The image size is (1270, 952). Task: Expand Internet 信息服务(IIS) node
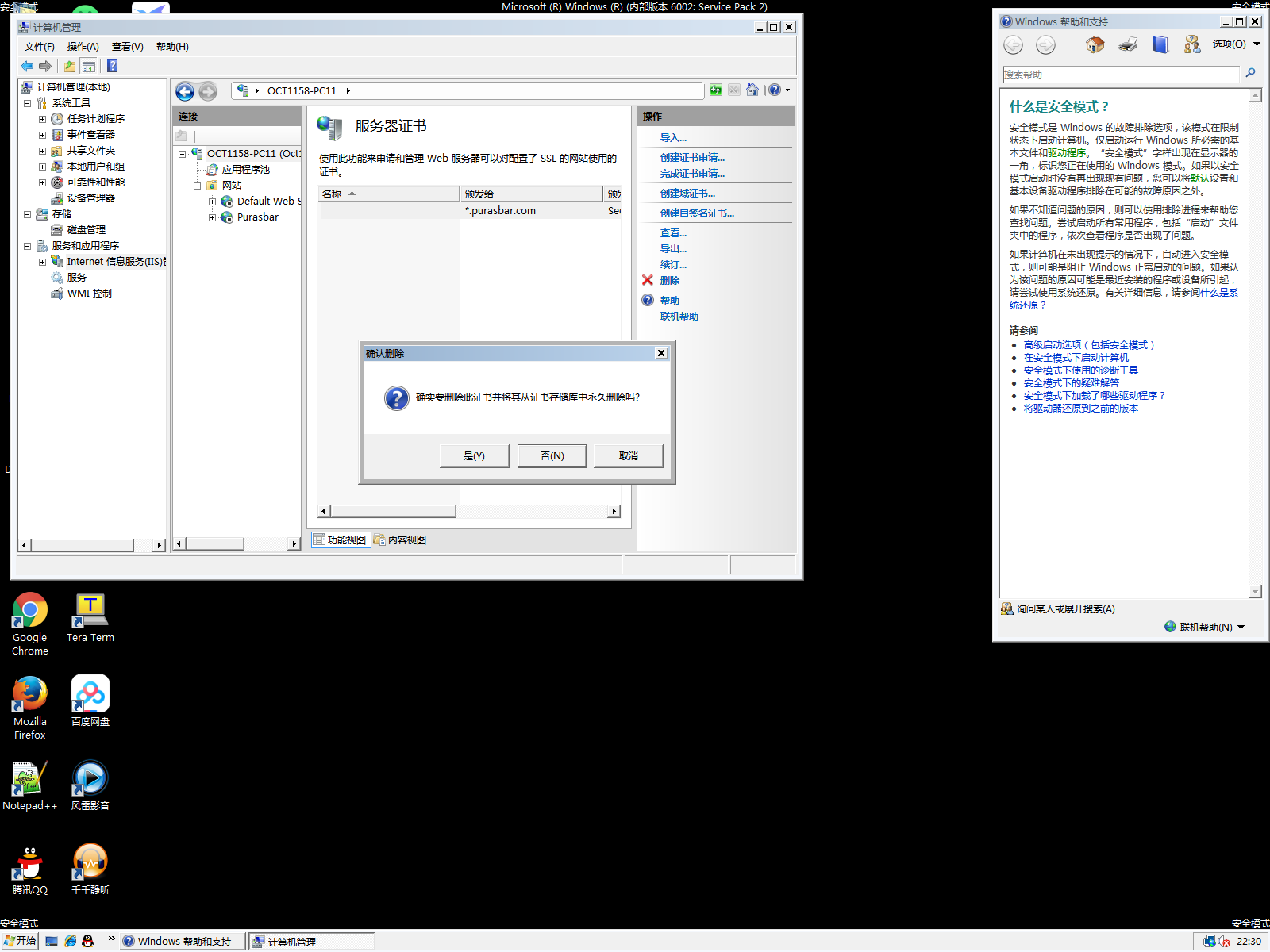(x=42, y=262)
